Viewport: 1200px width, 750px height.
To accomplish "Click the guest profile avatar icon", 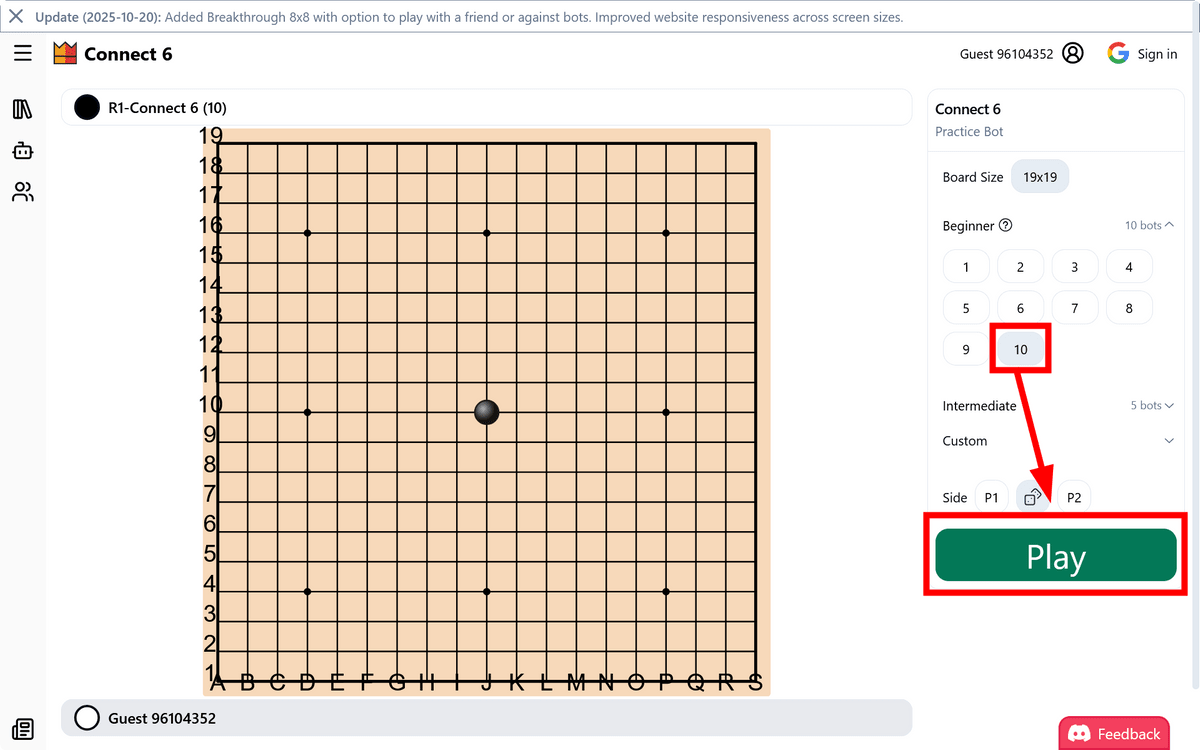I will (x=1073, y=54).
